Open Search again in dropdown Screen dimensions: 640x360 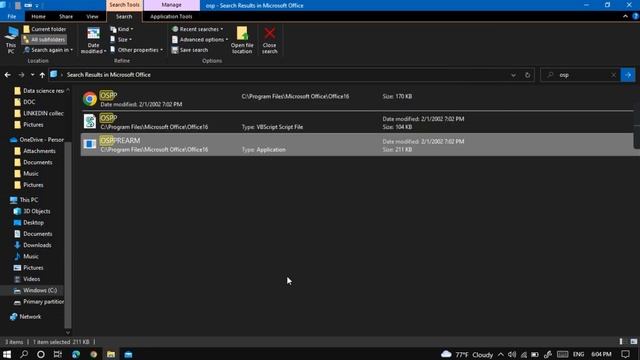coord(48,50)
